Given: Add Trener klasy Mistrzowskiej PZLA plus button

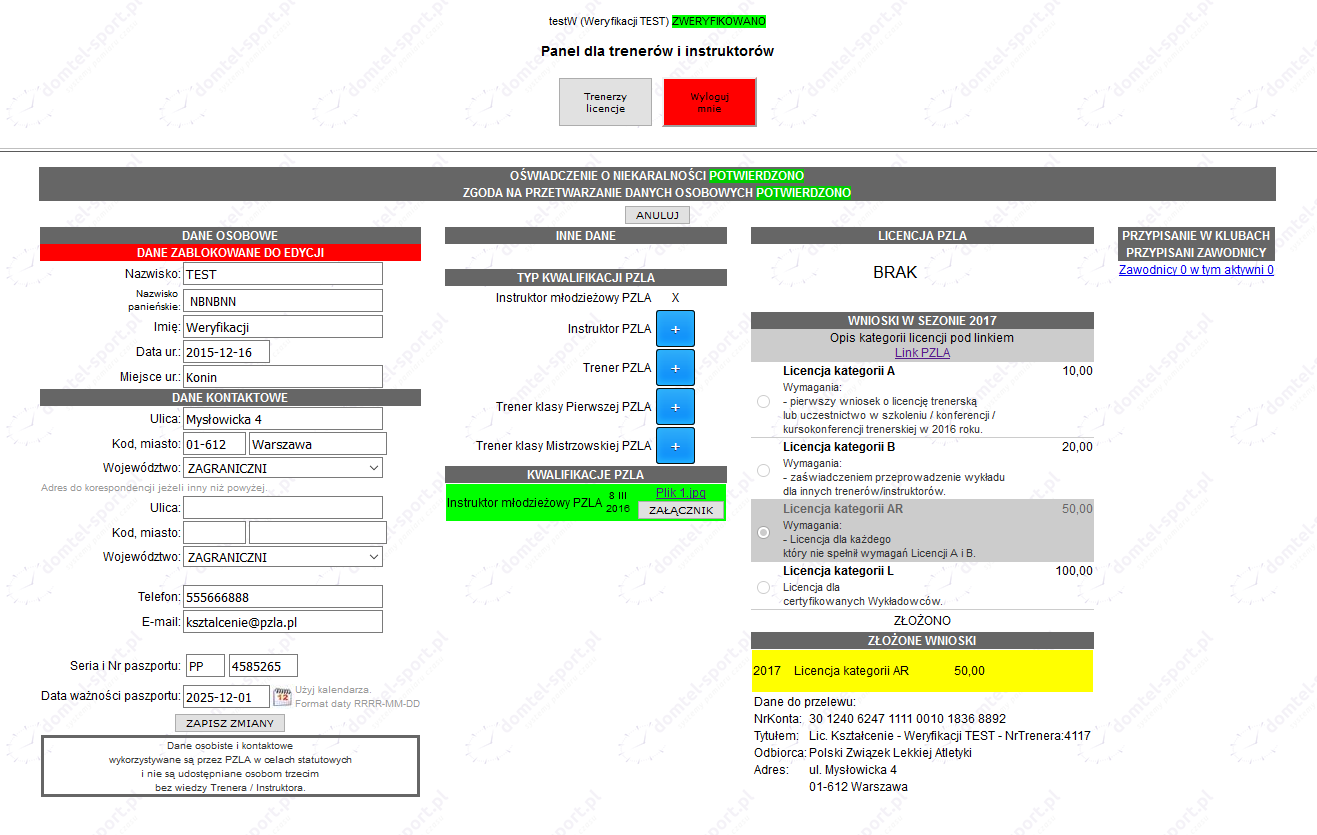Looking at the screenshot, I should (675, 446).
